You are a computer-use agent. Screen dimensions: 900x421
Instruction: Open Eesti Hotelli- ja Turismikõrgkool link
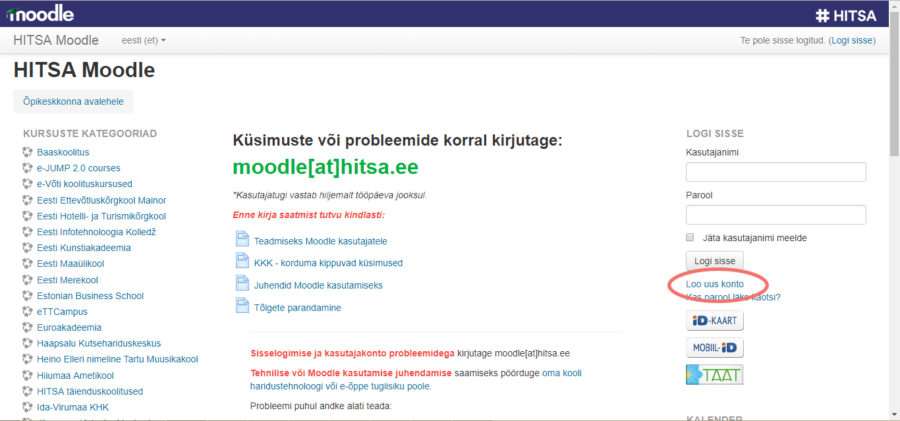tap(102, 216)
